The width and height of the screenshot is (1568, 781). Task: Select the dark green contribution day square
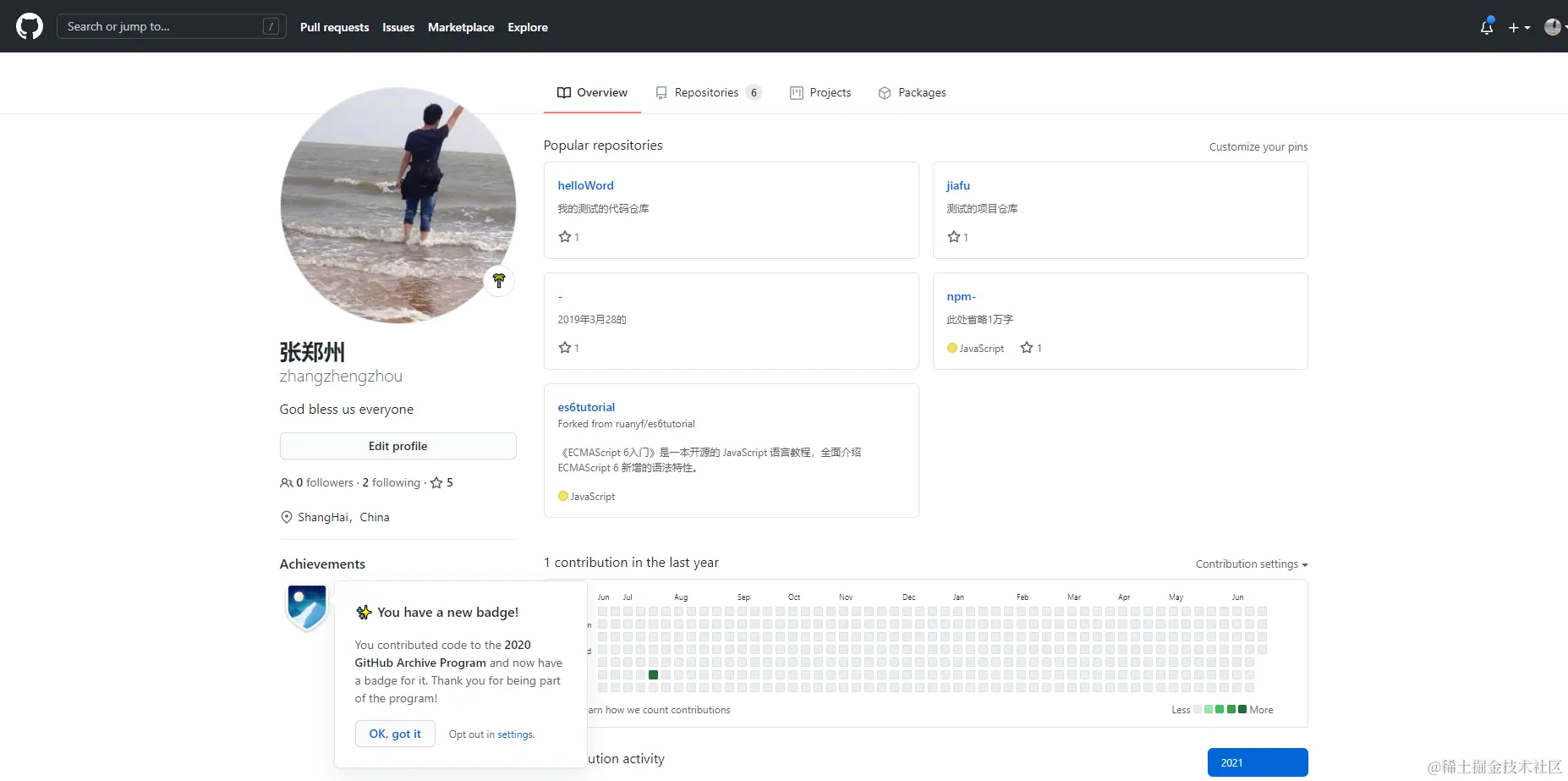click(654, 674)
